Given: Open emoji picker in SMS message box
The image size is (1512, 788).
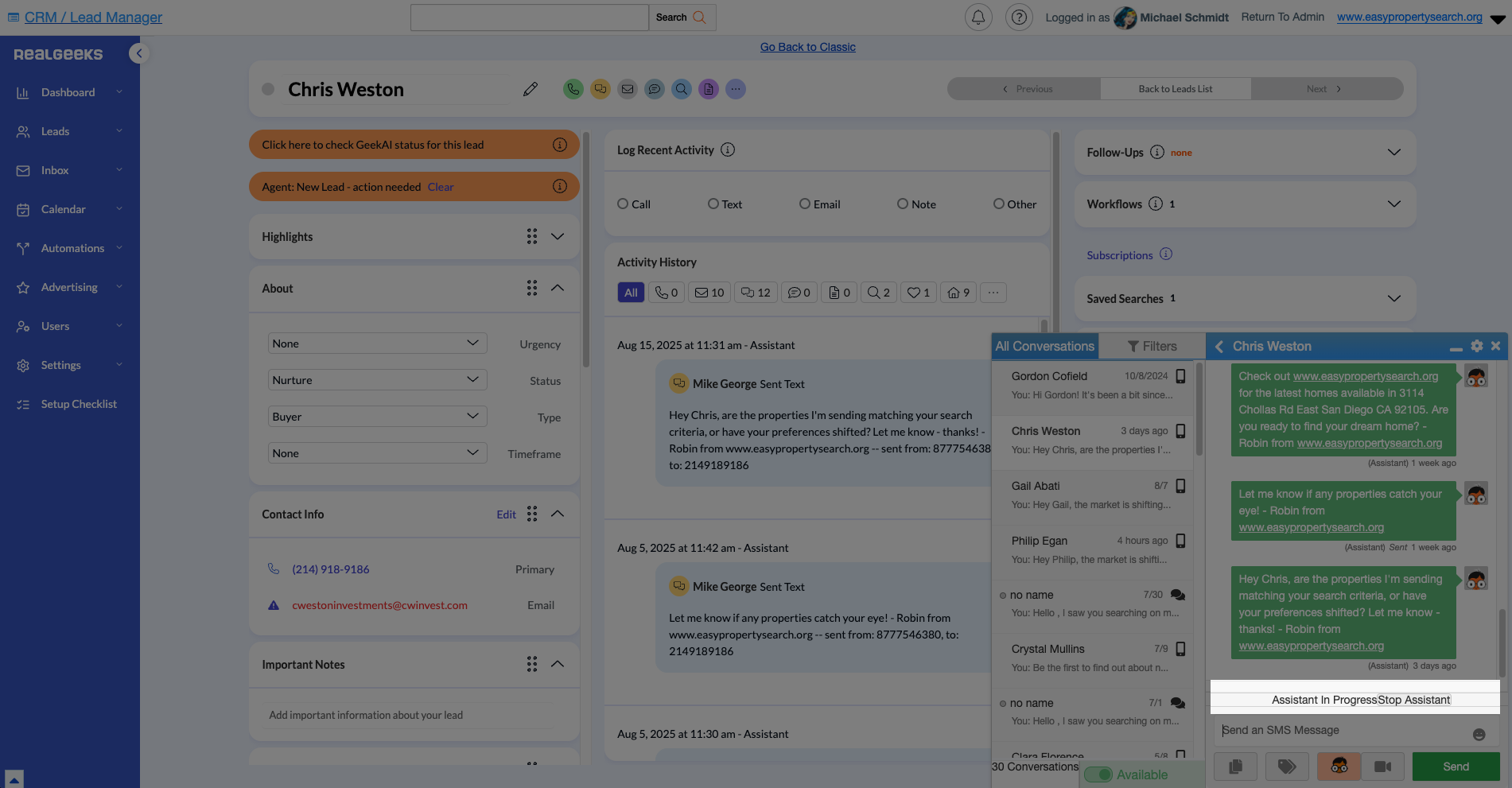Looking at the screenshot, I should (1479, 735).
